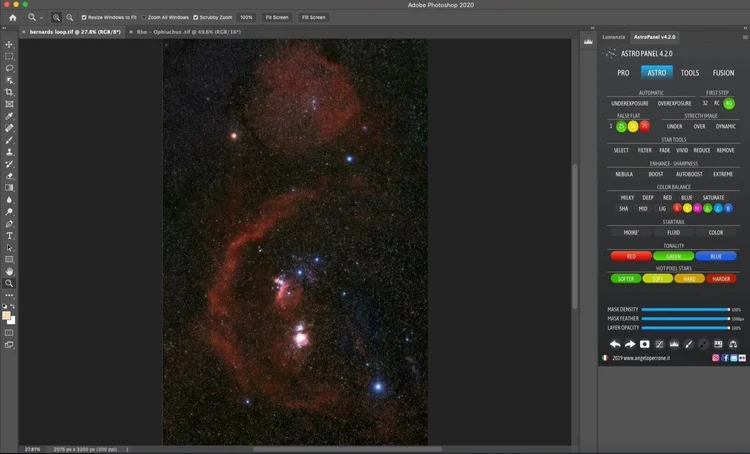Toggle Resize Windows to Fit checkbox
This screenshot has width=750, height=454.
coord(84,17)
